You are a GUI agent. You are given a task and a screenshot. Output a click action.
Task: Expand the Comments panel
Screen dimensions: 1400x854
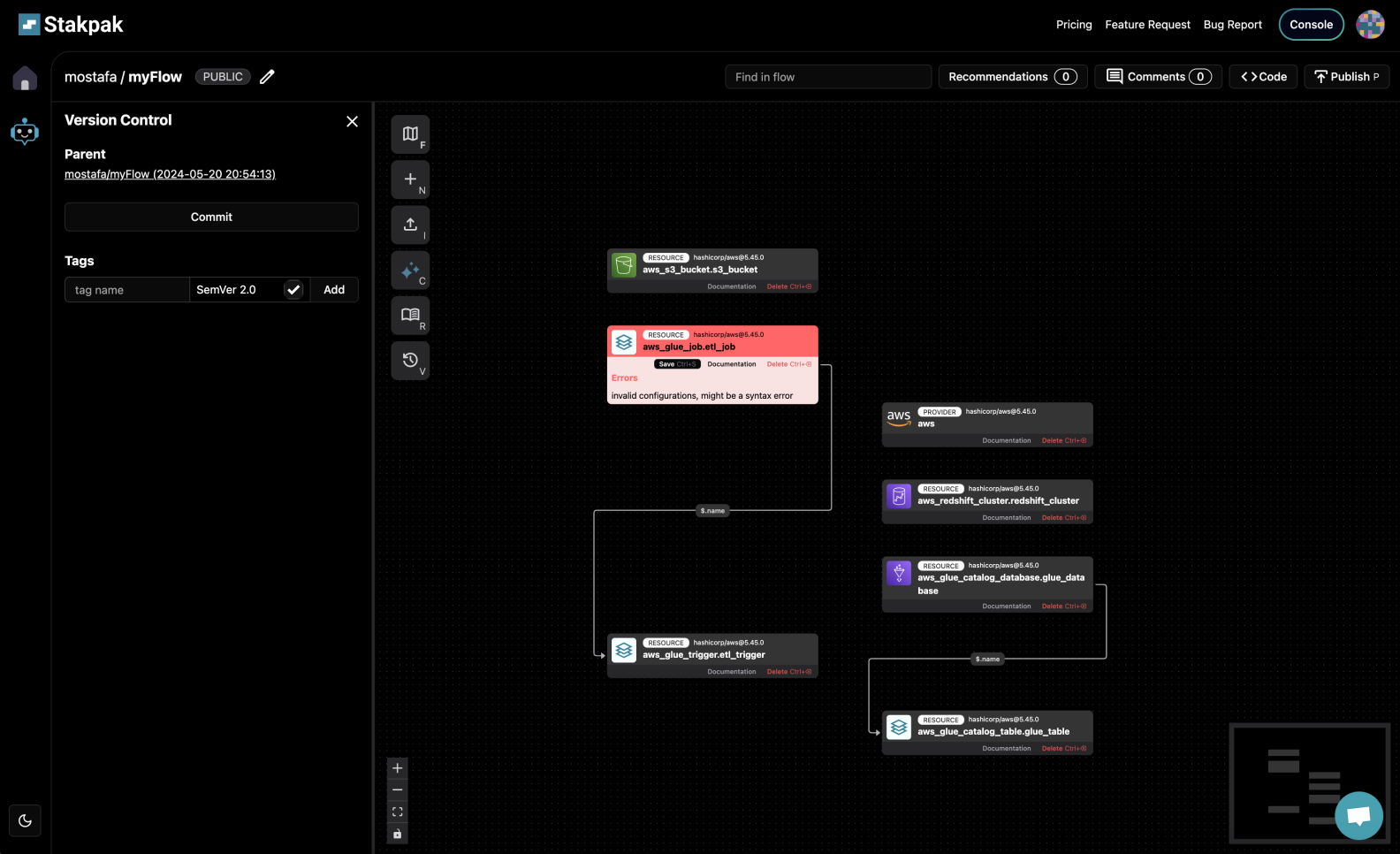point(1158,77)
